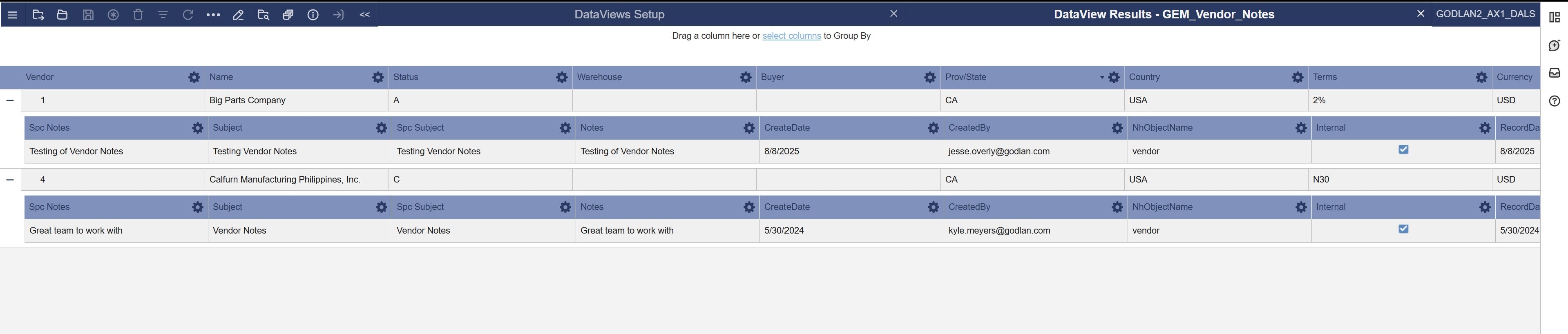Collapse the vendor 4 Calfurn row
Screen dimensions: 1568x334
click(x=10, y=180)
